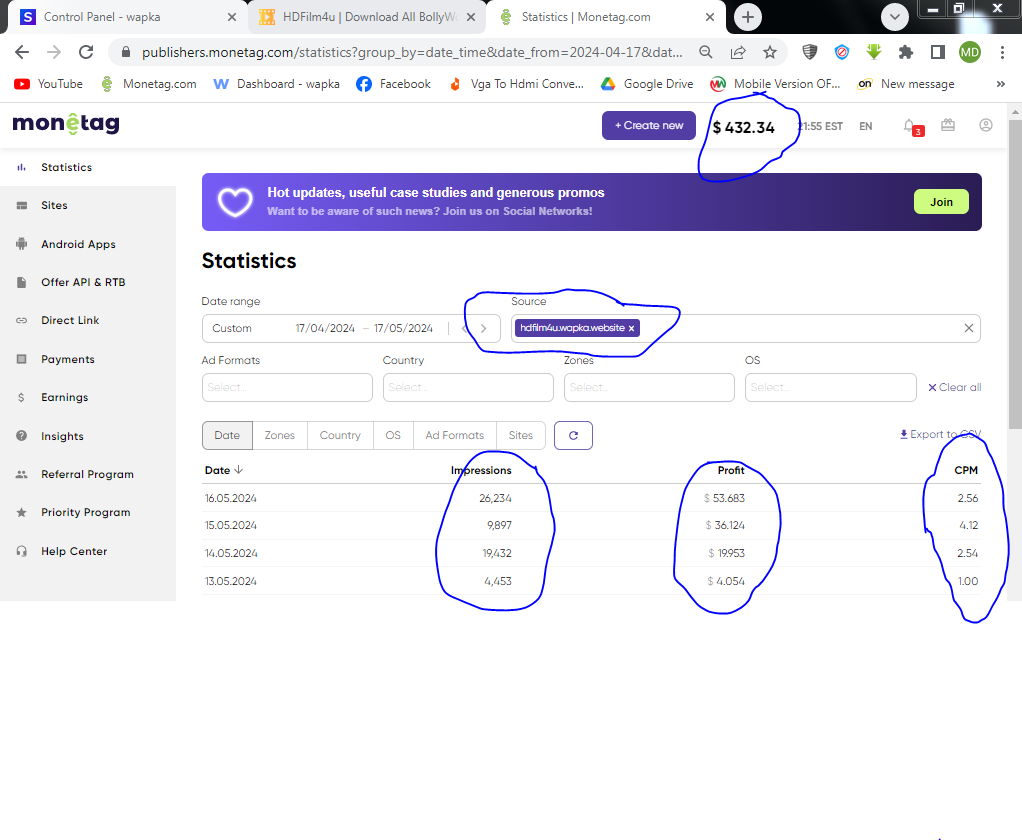1022x840 pixels.
Task: Click the 14.05.2024 date cell
Action: 231,553
